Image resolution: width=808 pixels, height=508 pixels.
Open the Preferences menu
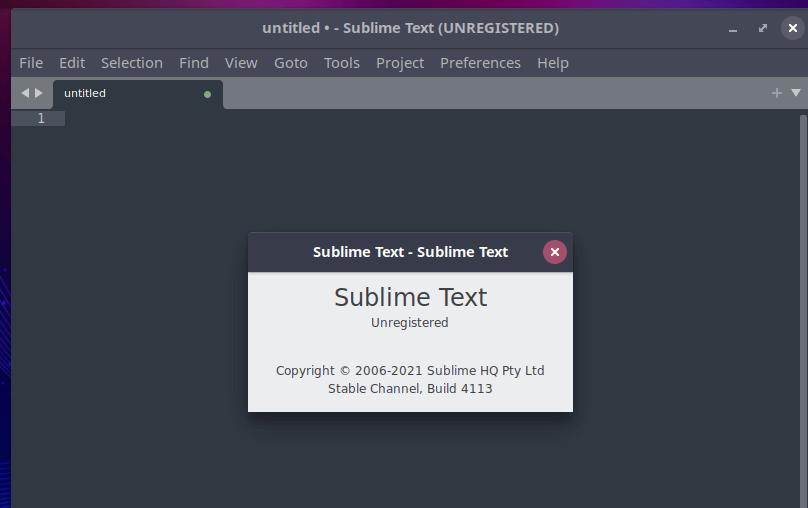click(x=480, y=63)
